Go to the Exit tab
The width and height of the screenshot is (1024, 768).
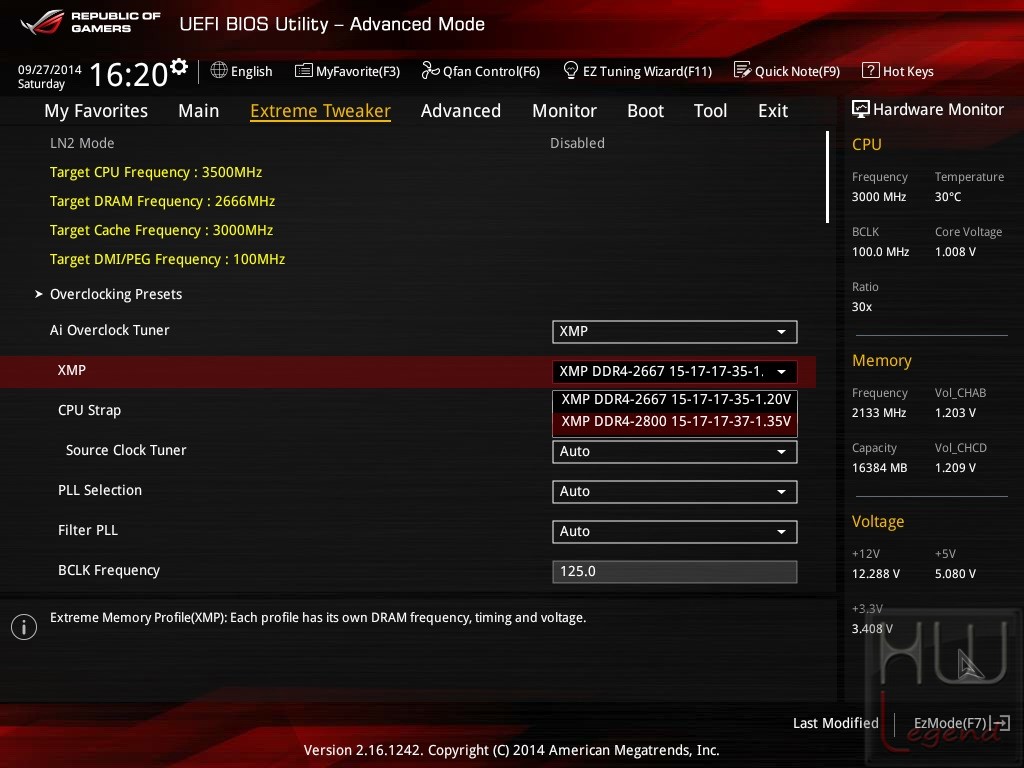click(x=773, y=111)
